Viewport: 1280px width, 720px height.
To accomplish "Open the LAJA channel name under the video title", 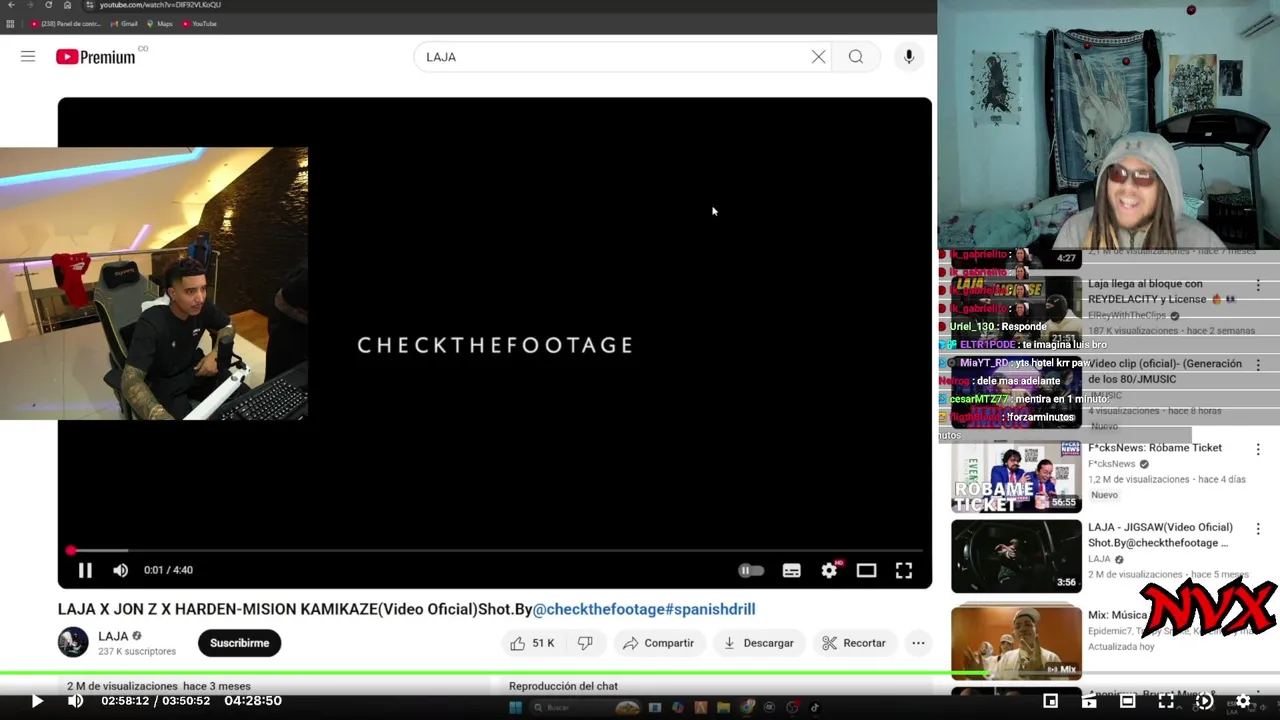I will click(113, 636).
